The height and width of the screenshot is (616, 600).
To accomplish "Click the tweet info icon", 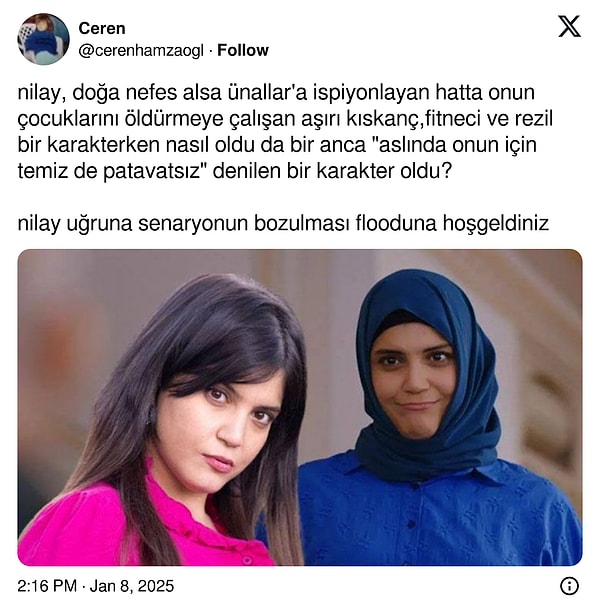I will click(x=569, y=587).
